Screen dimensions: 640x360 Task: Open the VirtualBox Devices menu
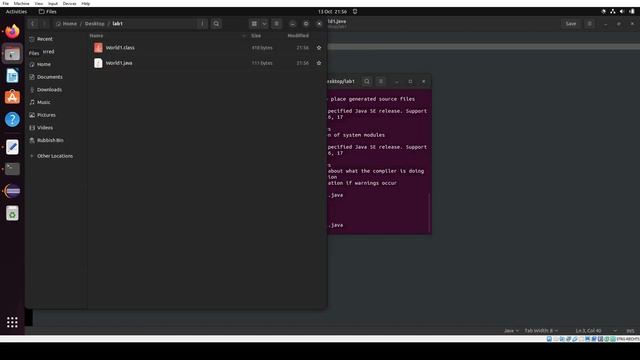pos(69,3)
